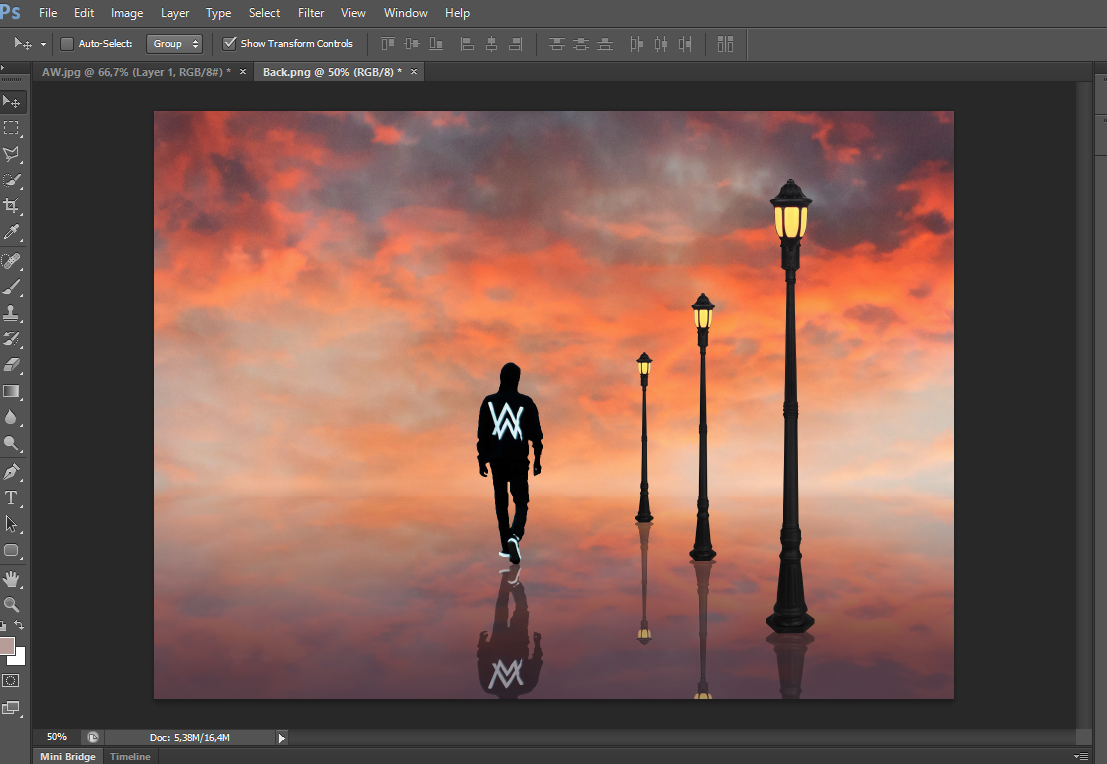Click the background color swatch
The image size is (1107, 764).
(x=19, y=658)
